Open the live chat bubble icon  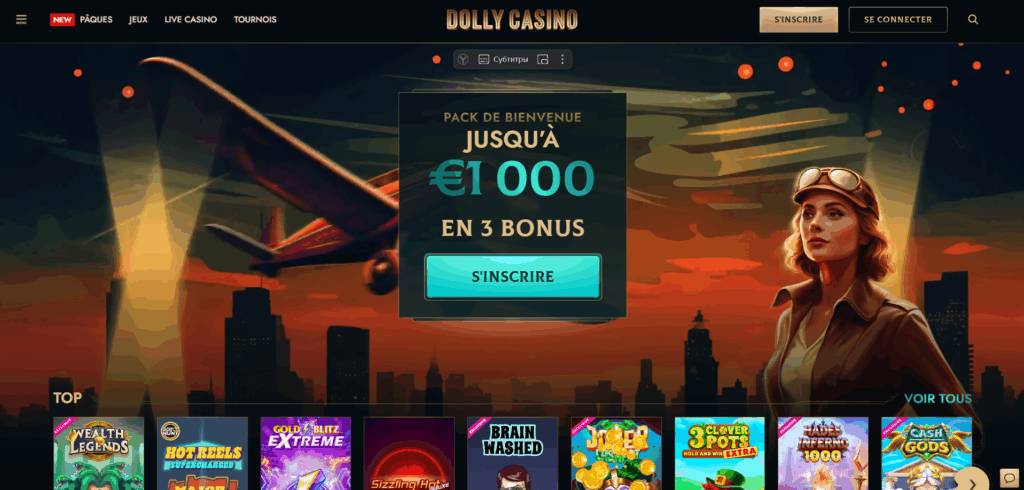tap(1009, 478)
